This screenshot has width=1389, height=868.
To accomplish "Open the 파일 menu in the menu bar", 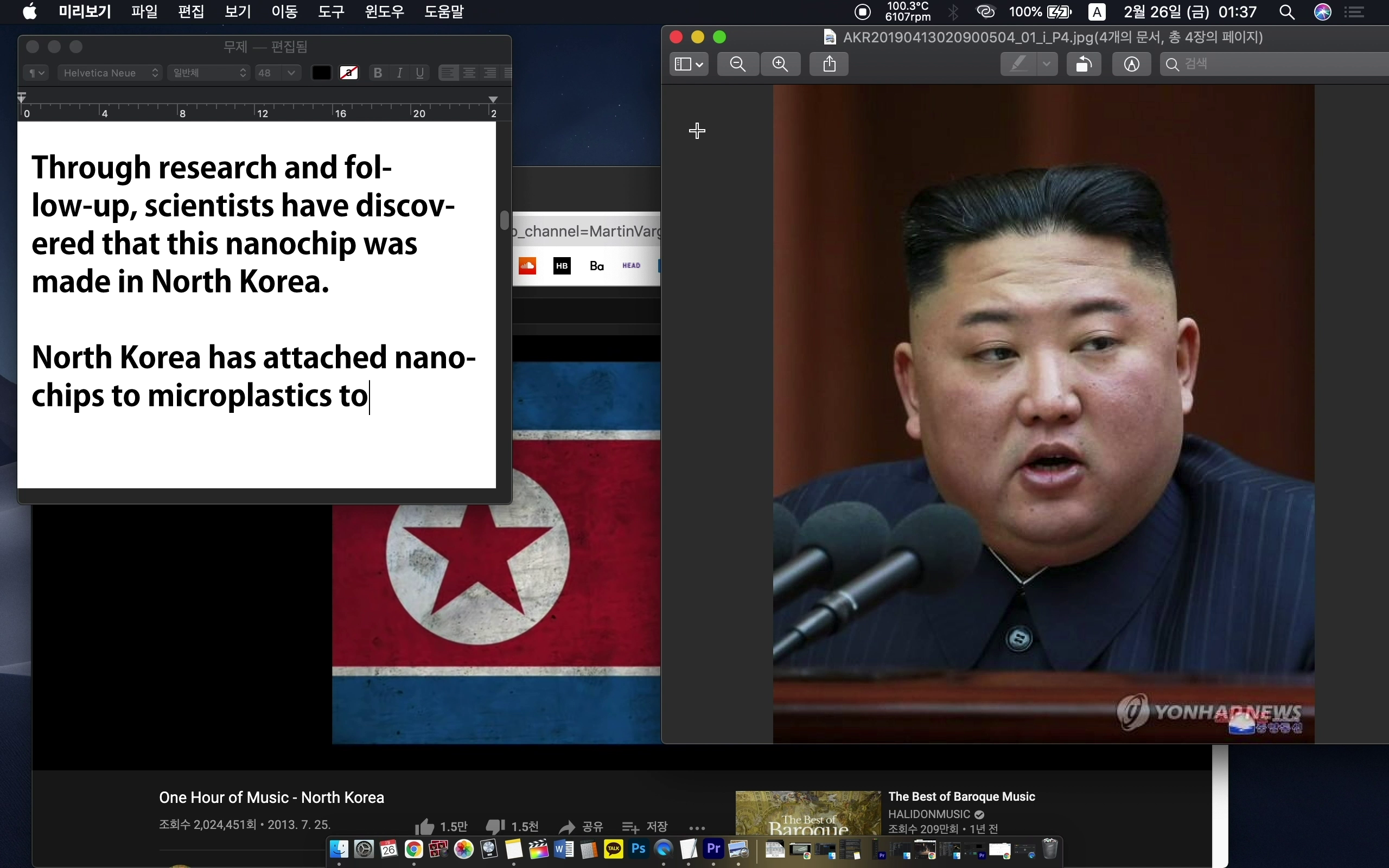I will click(144, 11).
